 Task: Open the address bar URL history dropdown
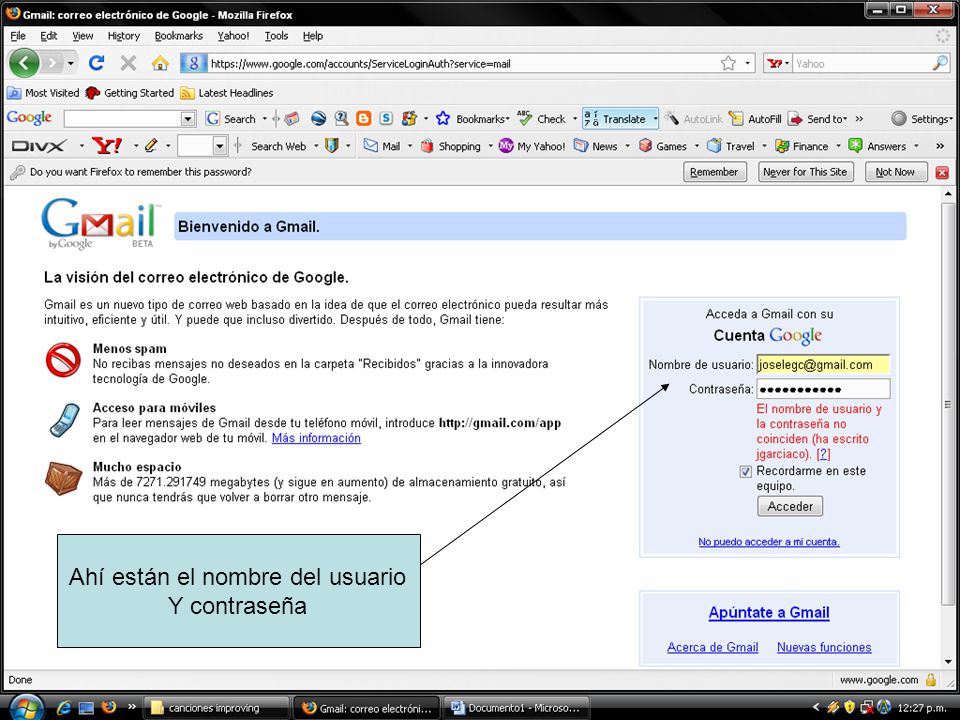pos(748,63)
